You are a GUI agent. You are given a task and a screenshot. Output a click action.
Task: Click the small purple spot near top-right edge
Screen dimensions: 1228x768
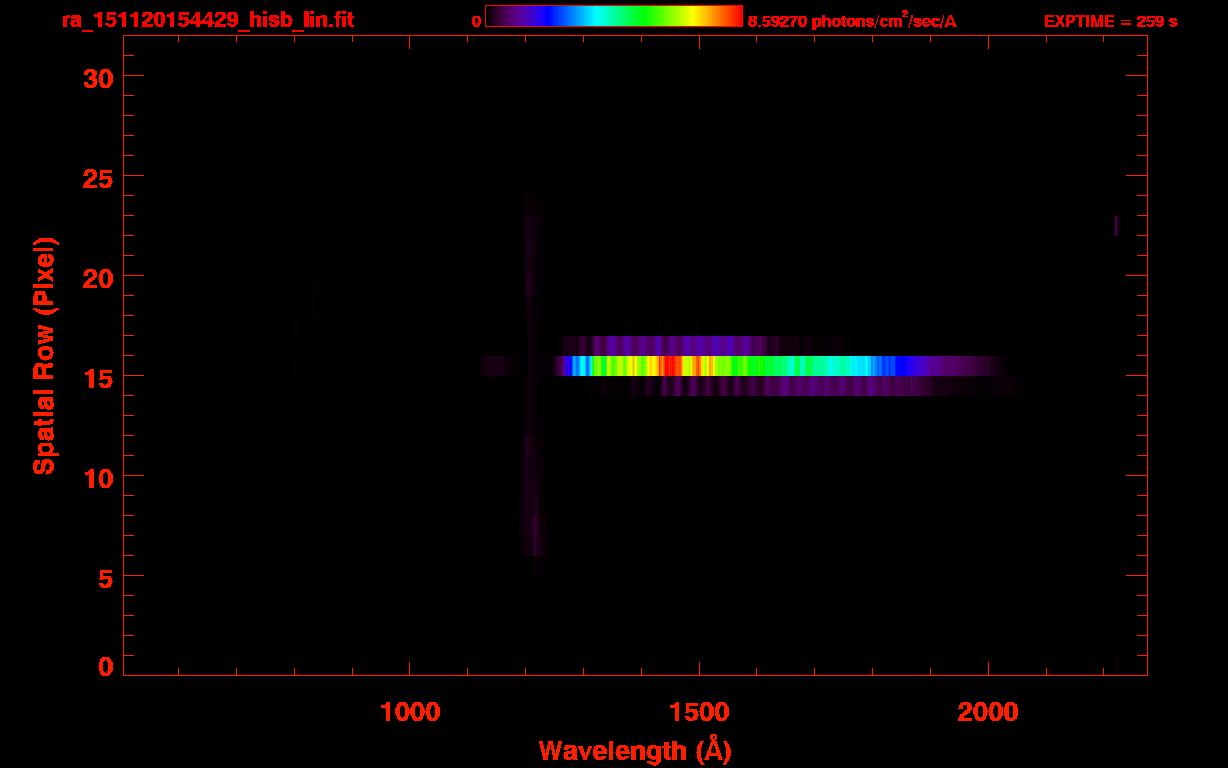coord(1116,225)
